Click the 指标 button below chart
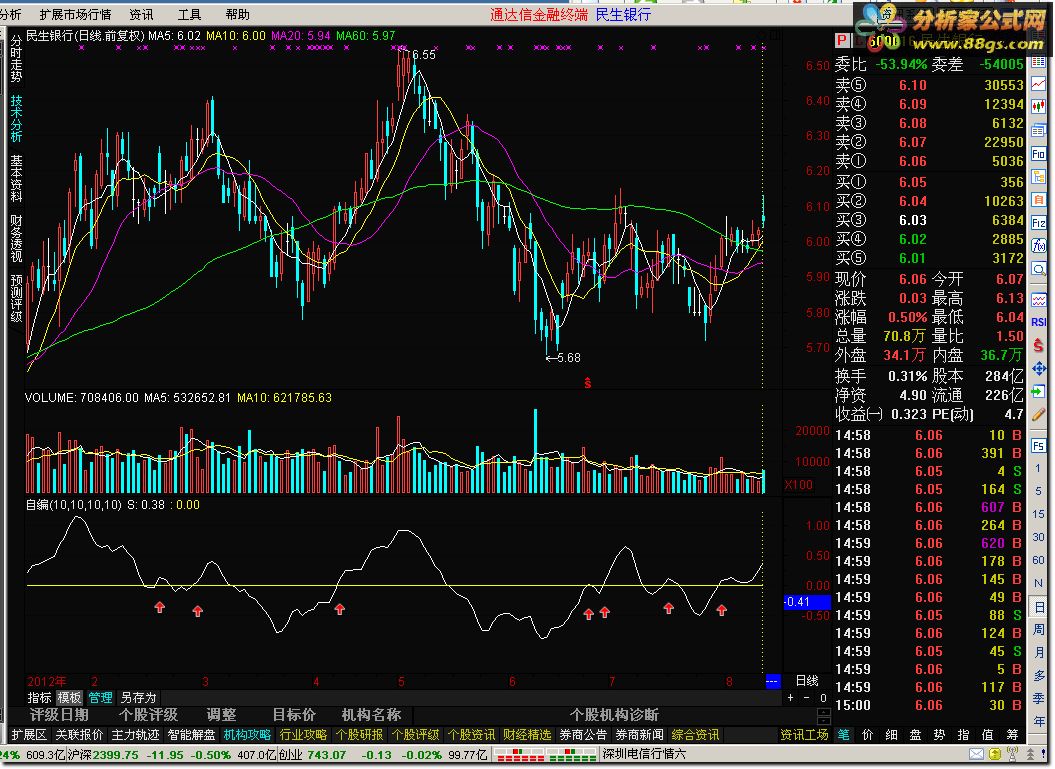 (39, 698)
